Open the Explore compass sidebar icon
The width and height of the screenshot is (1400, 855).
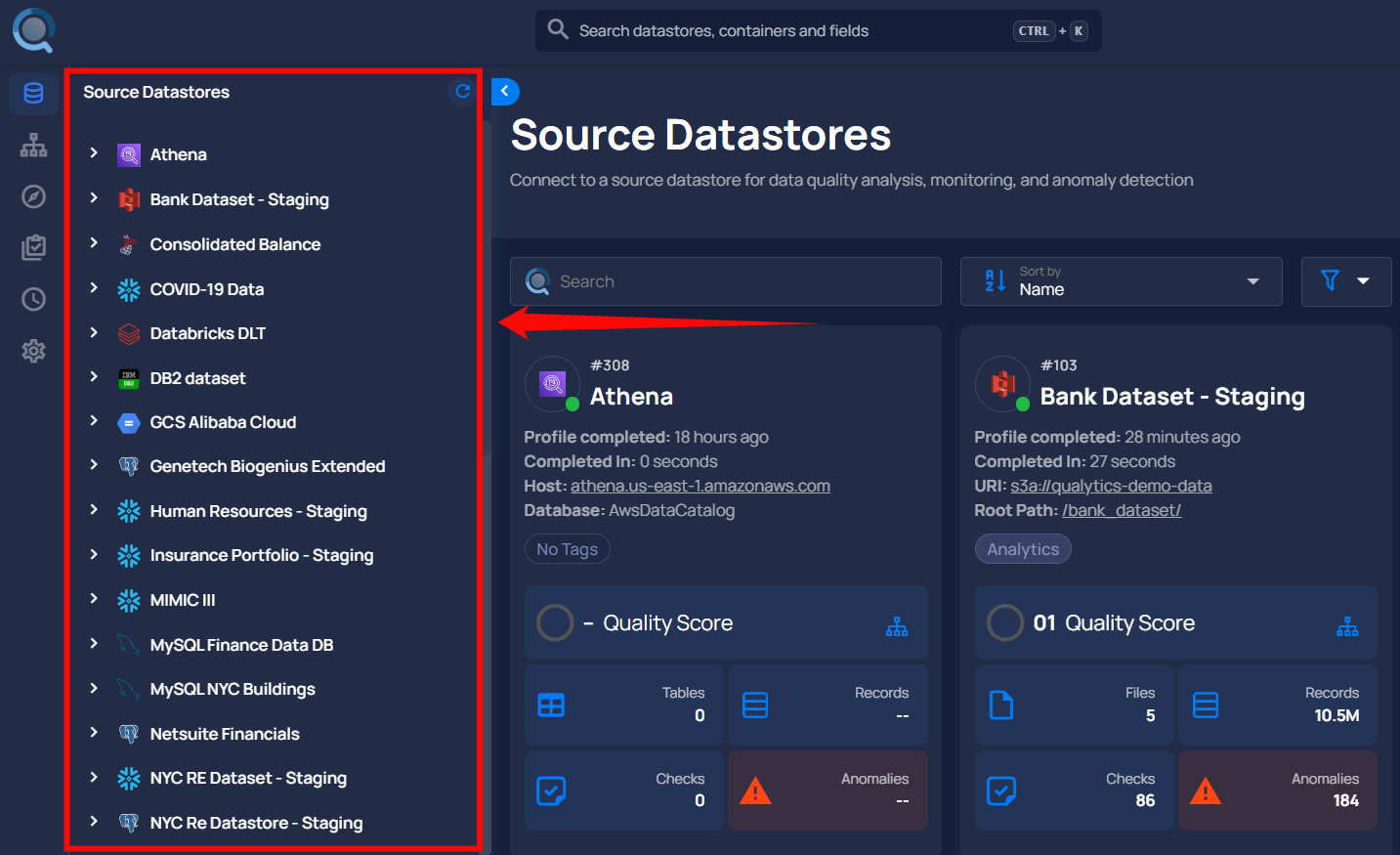pyautogui.click(x=33, y=196)
